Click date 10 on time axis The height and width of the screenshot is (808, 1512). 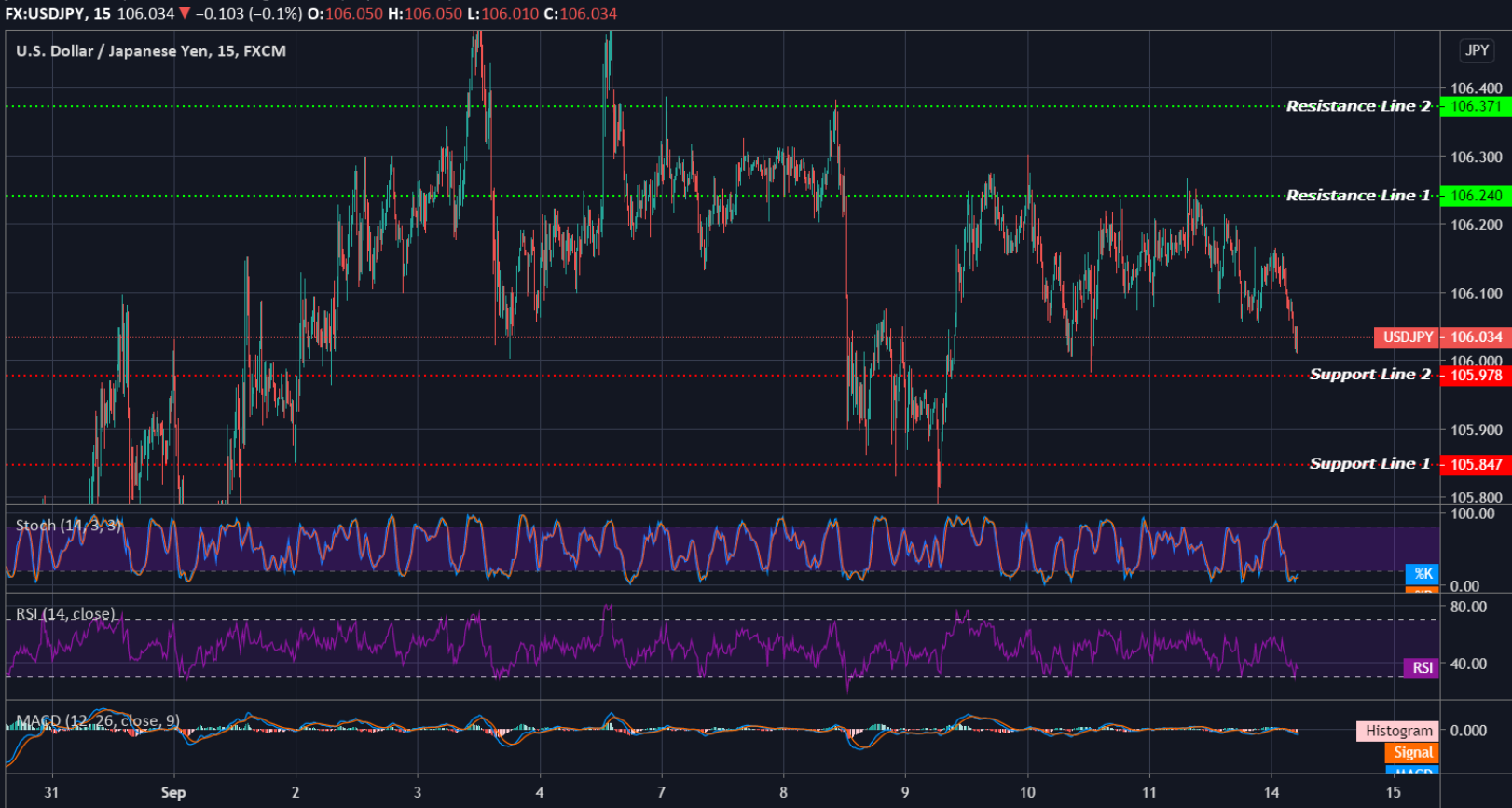(1027, 792)
